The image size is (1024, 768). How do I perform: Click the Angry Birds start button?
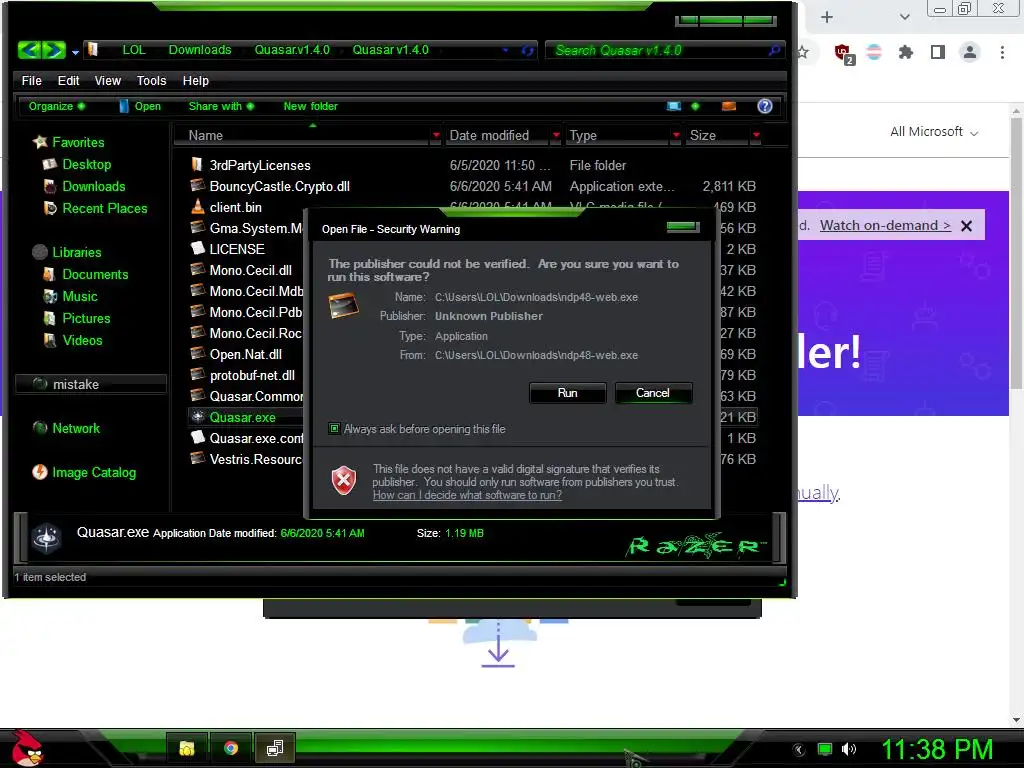coord(26,748)
